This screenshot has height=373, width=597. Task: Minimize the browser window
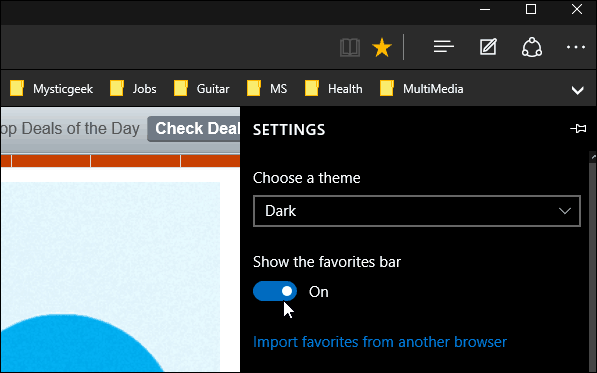click(485, 10)
